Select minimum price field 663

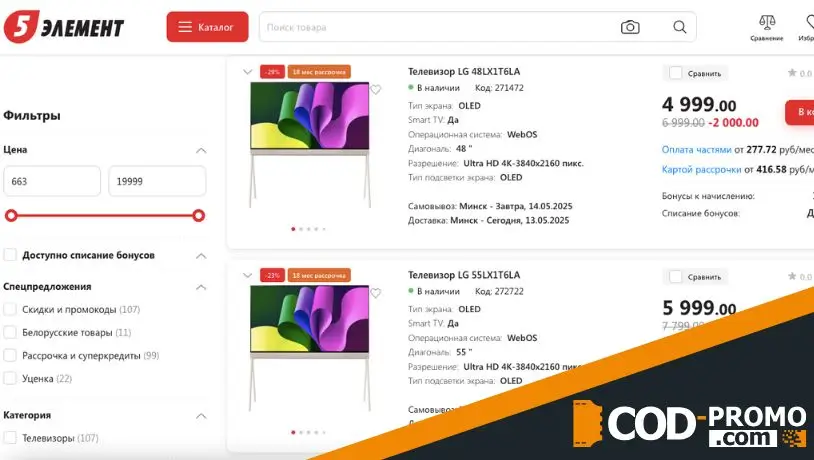52,181
